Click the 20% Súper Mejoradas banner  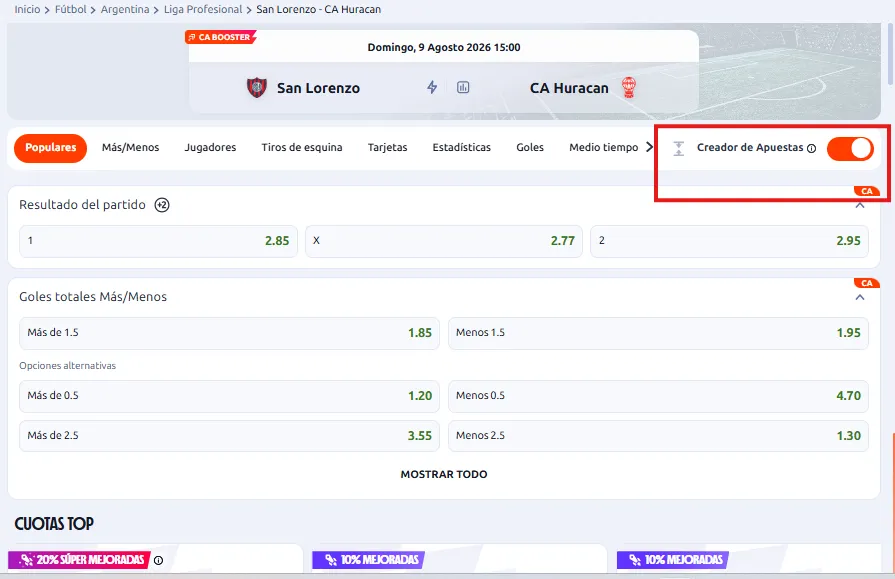[x=79, y=560]
